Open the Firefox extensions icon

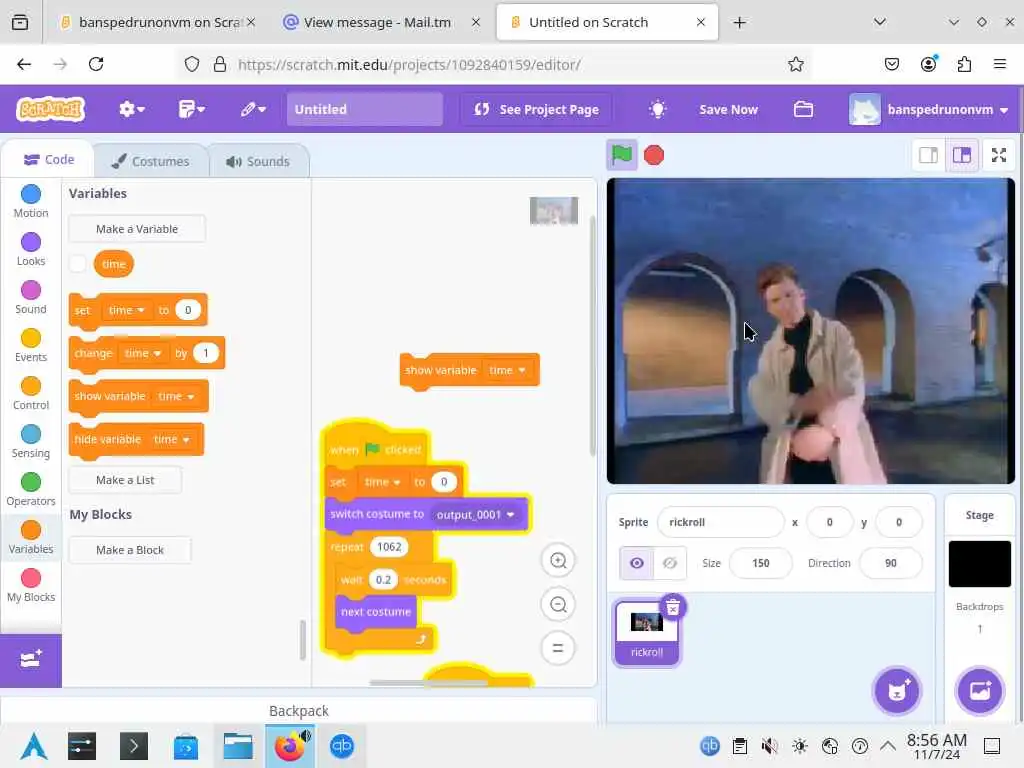tap(964, 64)
